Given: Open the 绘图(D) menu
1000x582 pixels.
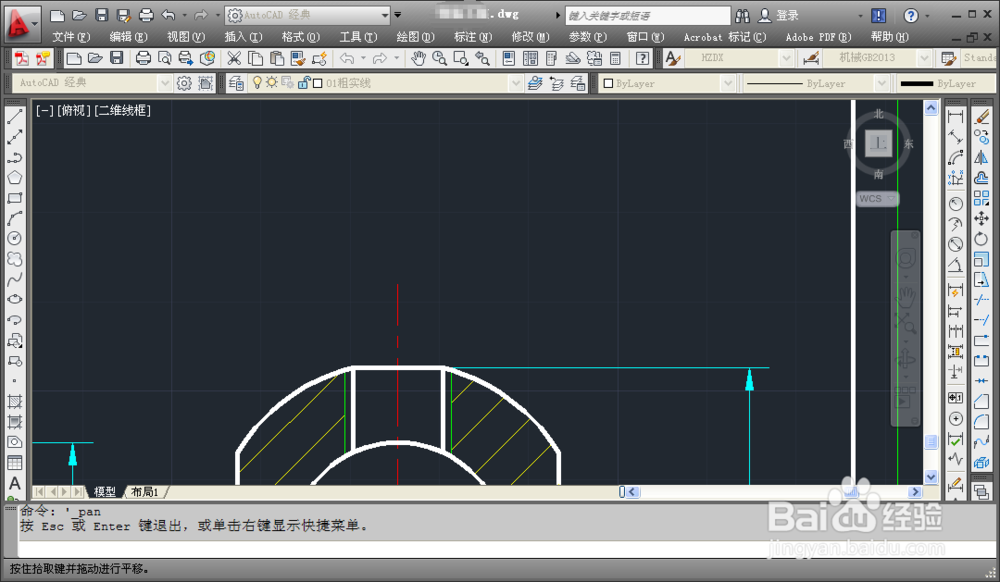Looking at the screenshot, I should (415, 37).
